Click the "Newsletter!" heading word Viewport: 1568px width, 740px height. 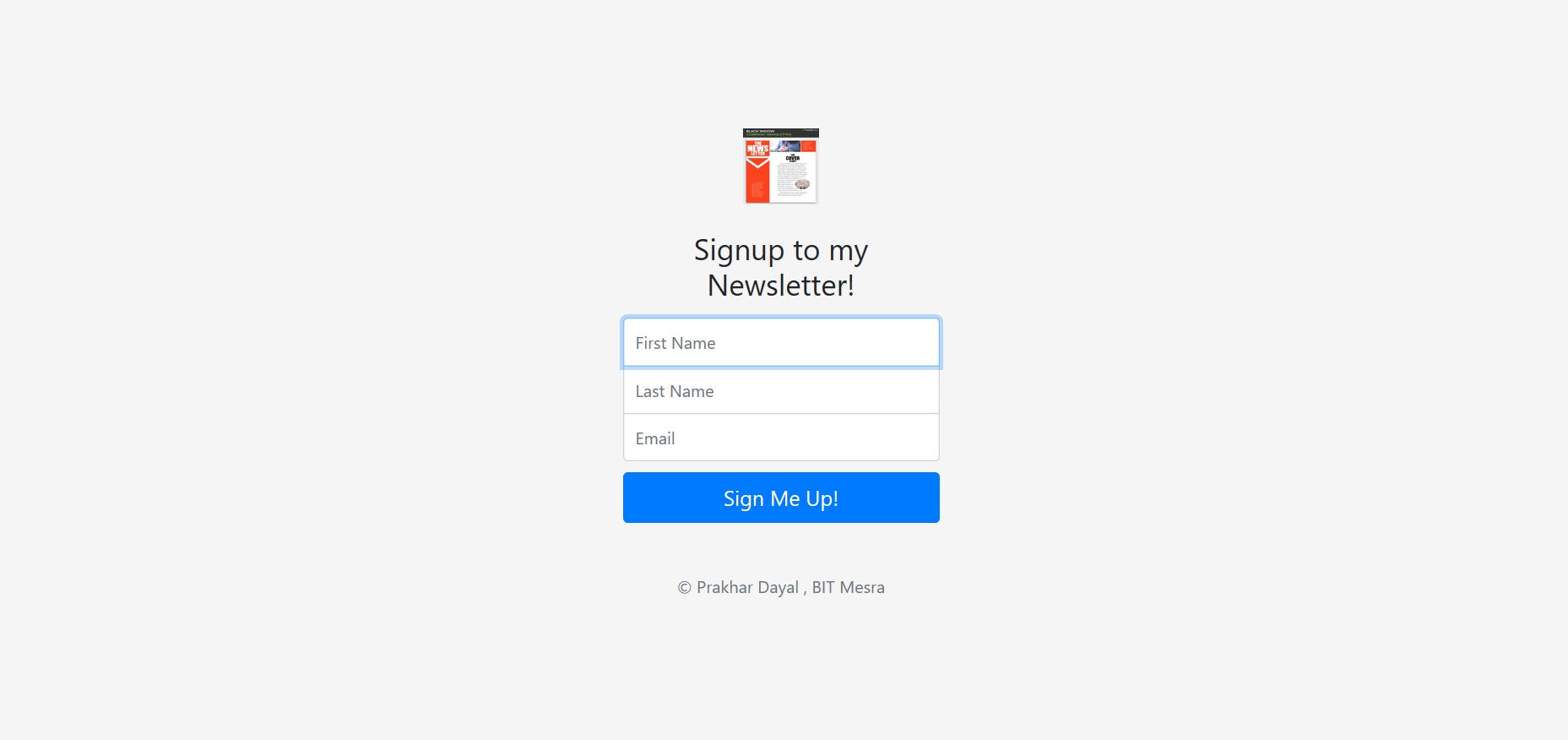[781, 286]
